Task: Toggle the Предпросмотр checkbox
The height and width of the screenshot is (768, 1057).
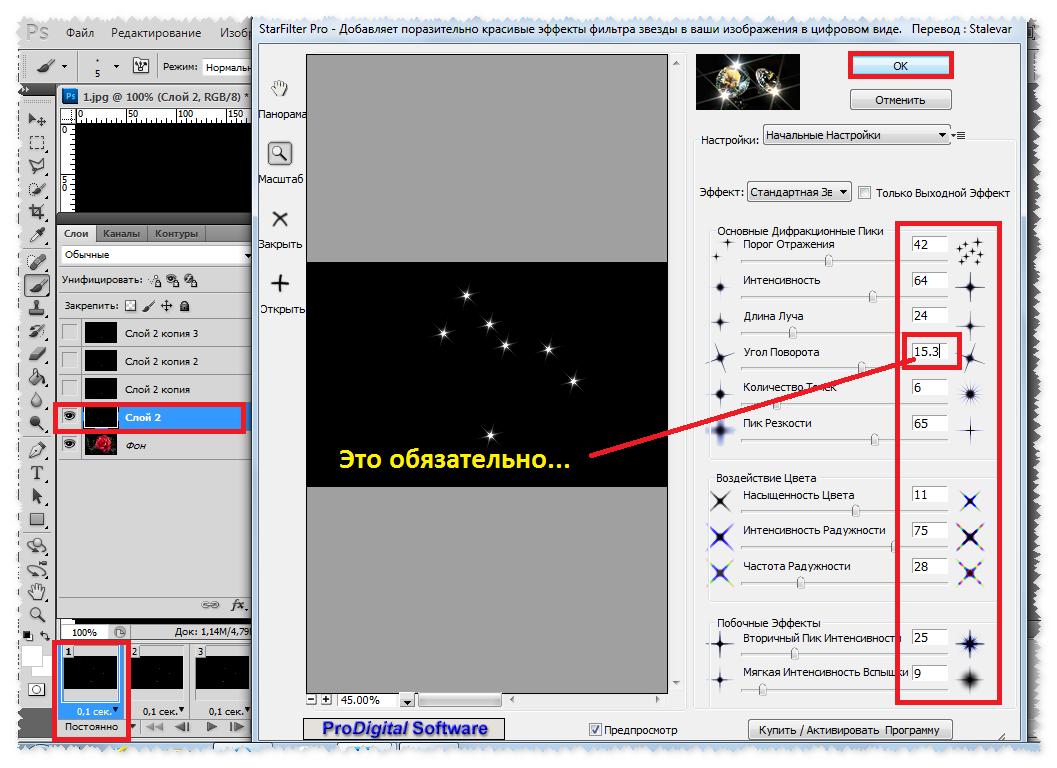Action: (595, 730)
